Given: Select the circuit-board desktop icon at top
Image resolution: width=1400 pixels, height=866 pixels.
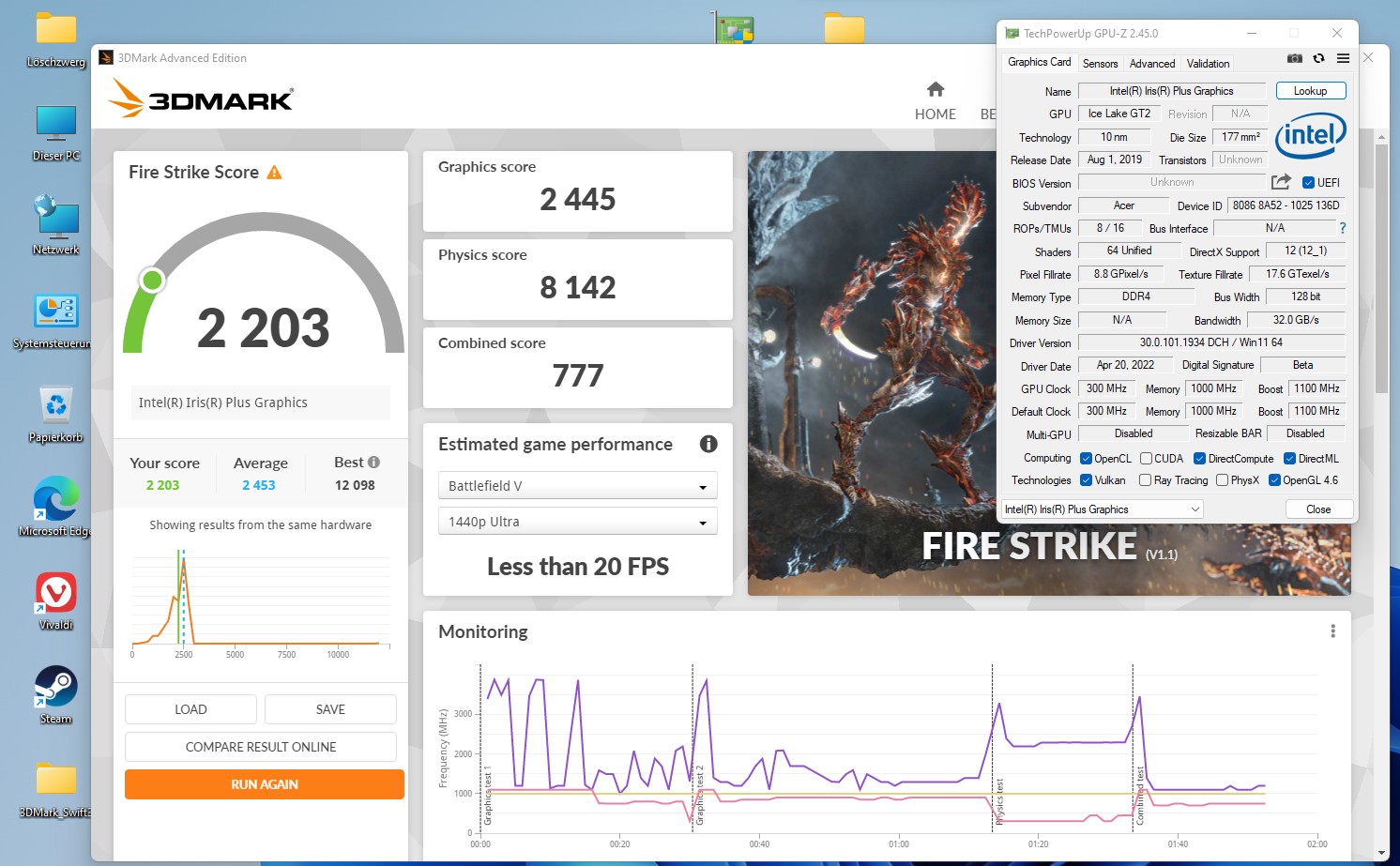Looking at the screenshot, I should (x=734, y=27).
